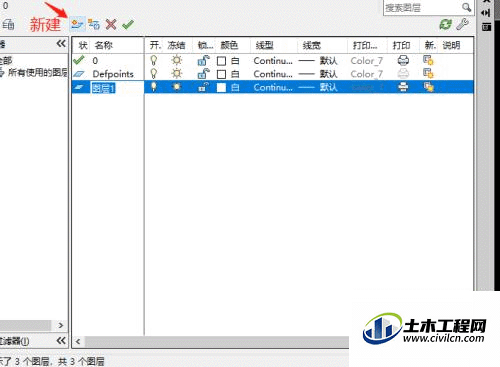Click filter tree scrollbar right arrow
Viewport: 500px width, 367px height.
click(x=61, y=325)
